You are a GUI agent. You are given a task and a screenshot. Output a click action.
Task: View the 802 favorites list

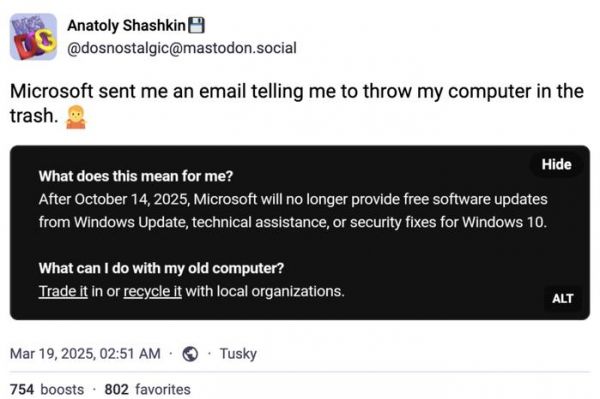coord(147,389)
